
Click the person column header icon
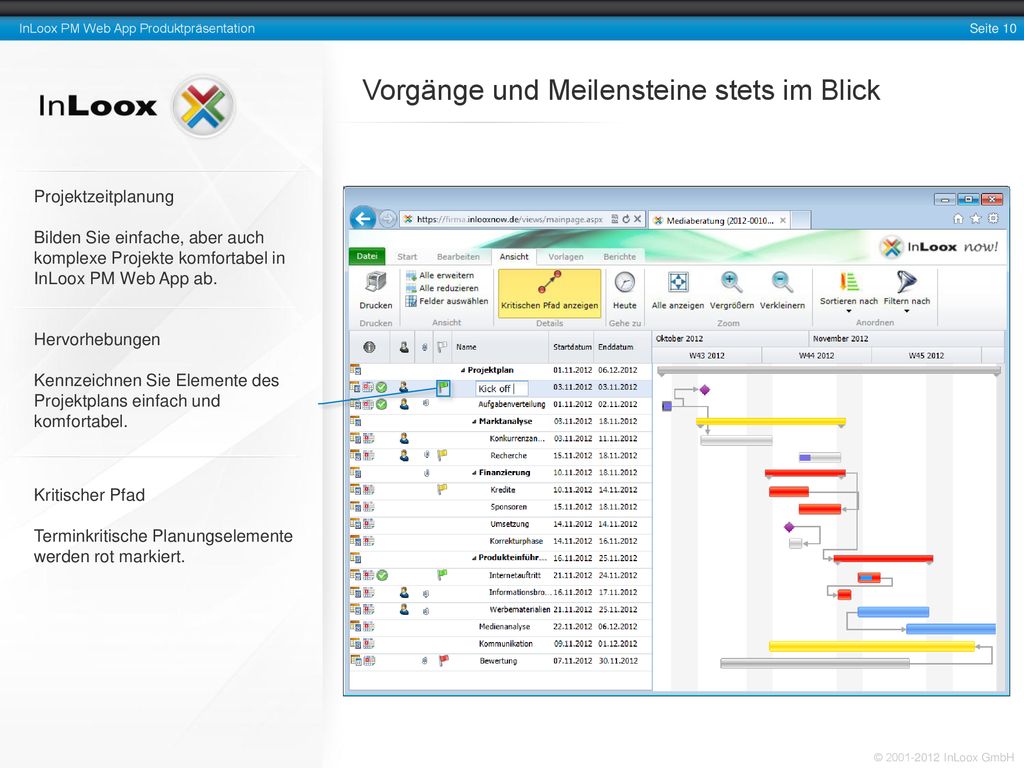404,347
